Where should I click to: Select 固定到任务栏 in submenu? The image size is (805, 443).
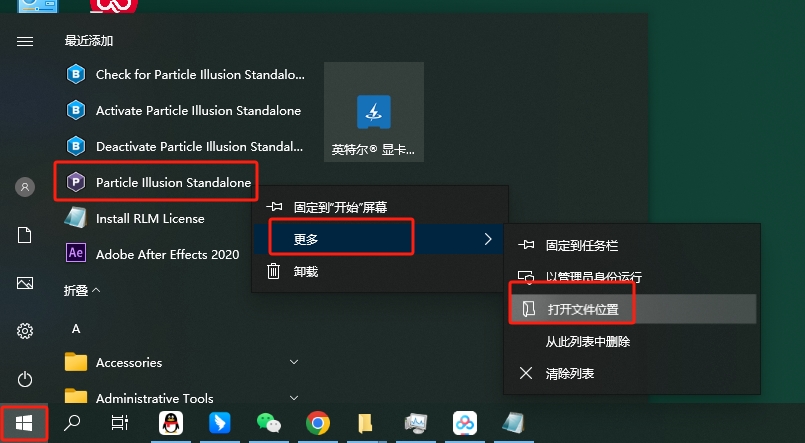pos(631,245)
